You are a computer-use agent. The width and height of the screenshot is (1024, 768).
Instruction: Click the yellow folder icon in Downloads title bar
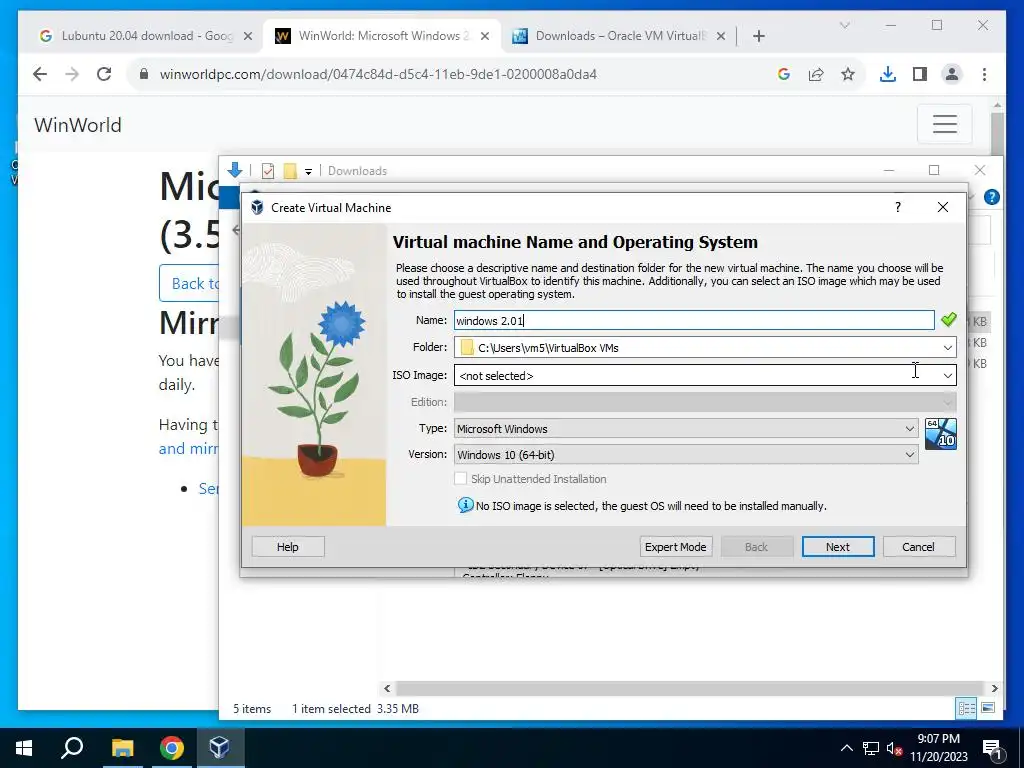[290, 171]
